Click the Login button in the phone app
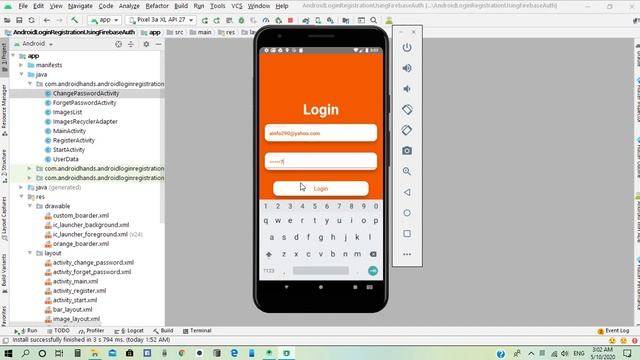Screen dimensions: 640x360 (321, 189)
